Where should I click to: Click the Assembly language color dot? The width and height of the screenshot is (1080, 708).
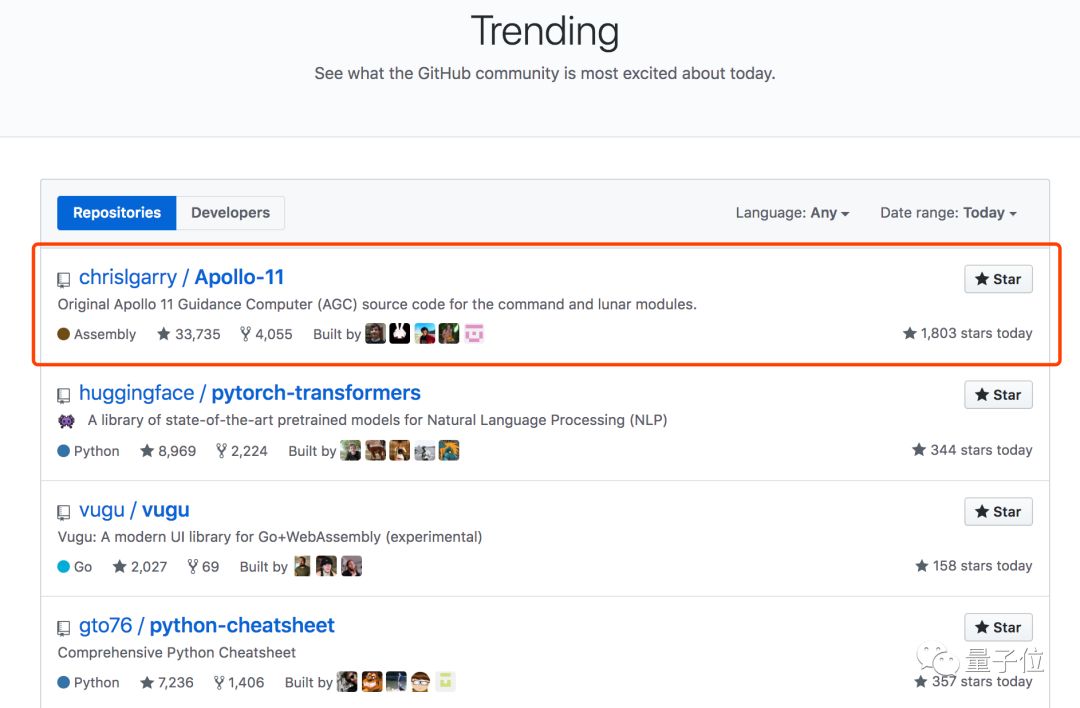tap(64, 334)
